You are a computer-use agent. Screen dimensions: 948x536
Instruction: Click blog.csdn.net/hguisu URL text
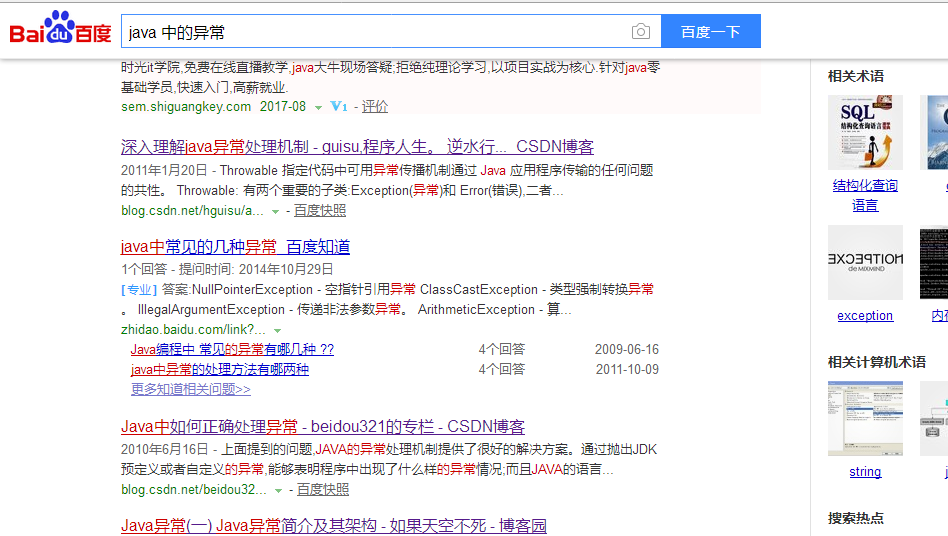coord(192,210)
